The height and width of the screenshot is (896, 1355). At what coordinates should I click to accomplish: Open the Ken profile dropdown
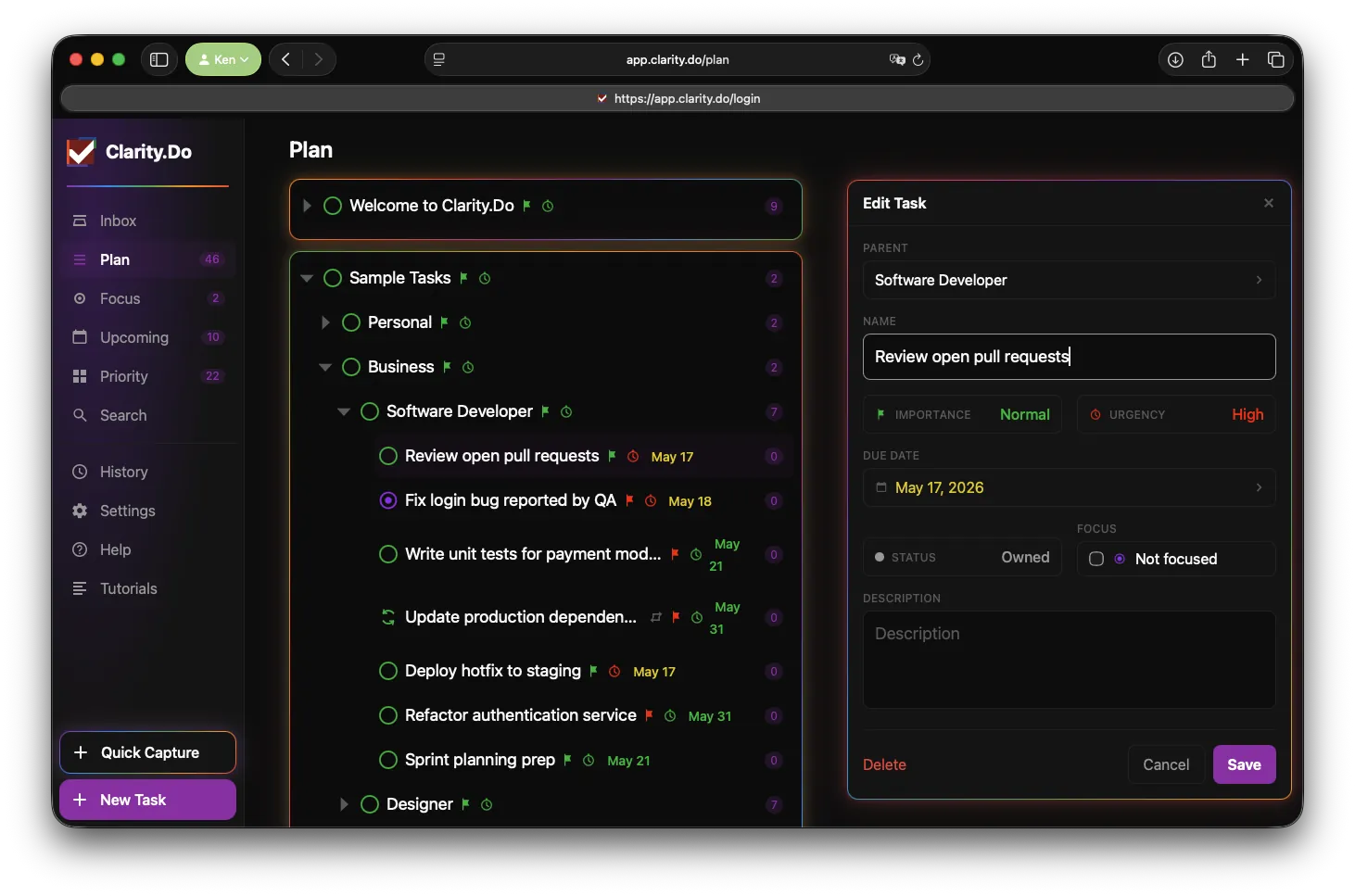pos(223,59)
